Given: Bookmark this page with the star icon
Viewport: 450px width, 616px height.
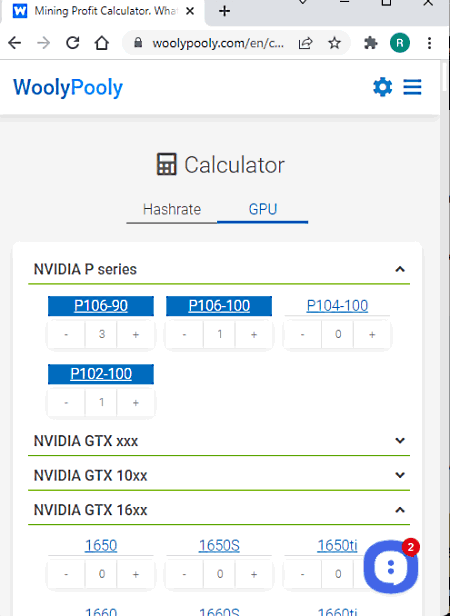Looking at the screenshot, I should (x=334, y=43).
